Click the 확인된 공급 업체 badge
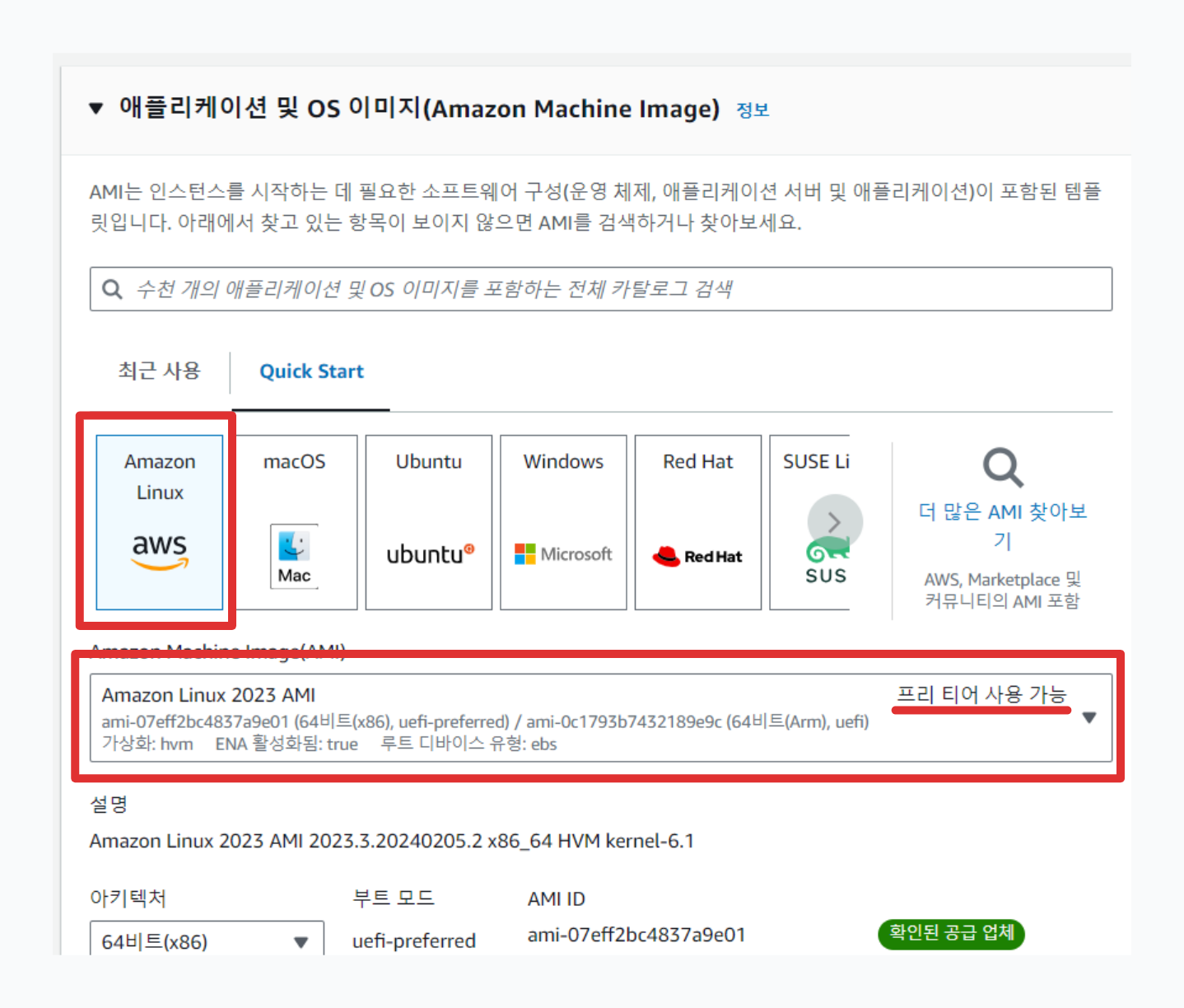The width and height of the screenshot is (1184, 1008). tap(951, 934)
